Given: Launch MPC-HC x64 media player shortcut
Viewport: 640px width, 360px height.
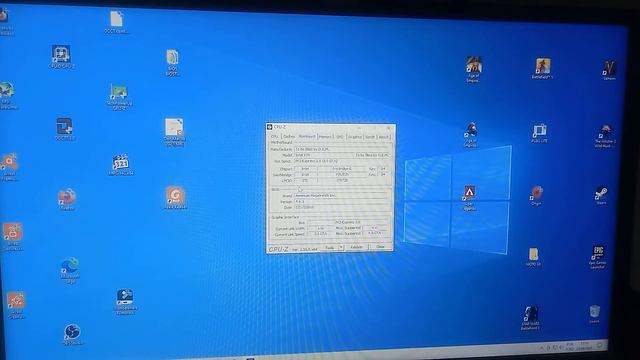Looking at the screenshot, I should point(121,164).
